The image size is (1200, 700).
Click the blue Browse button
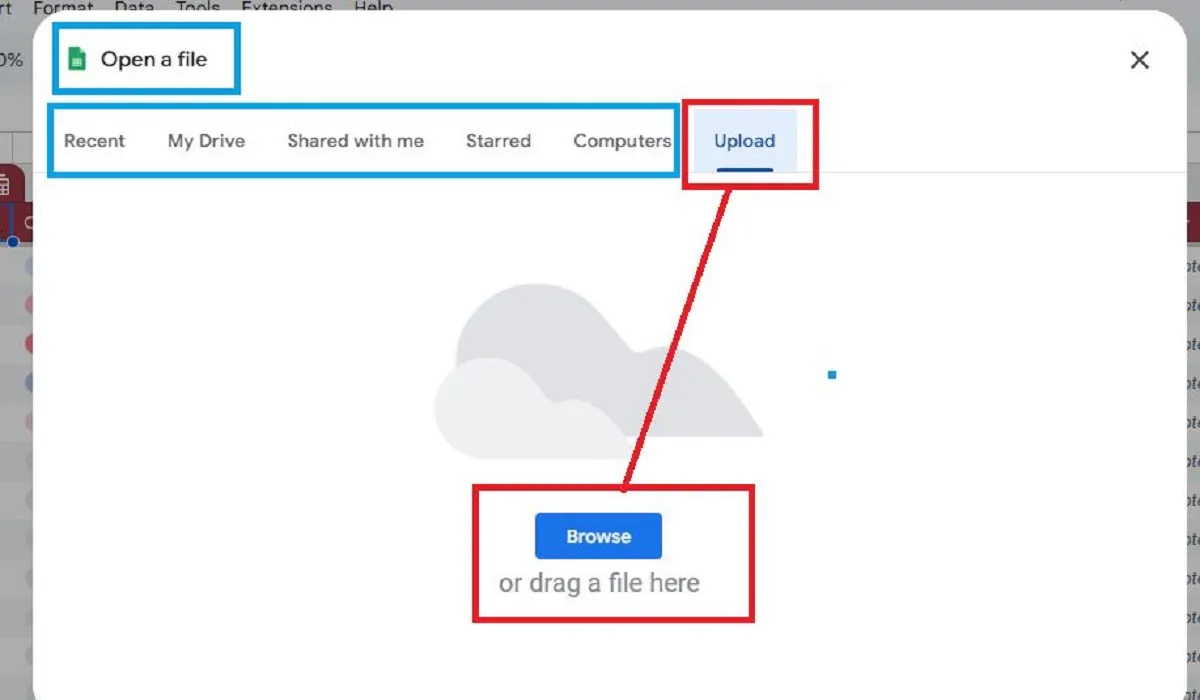598,536
